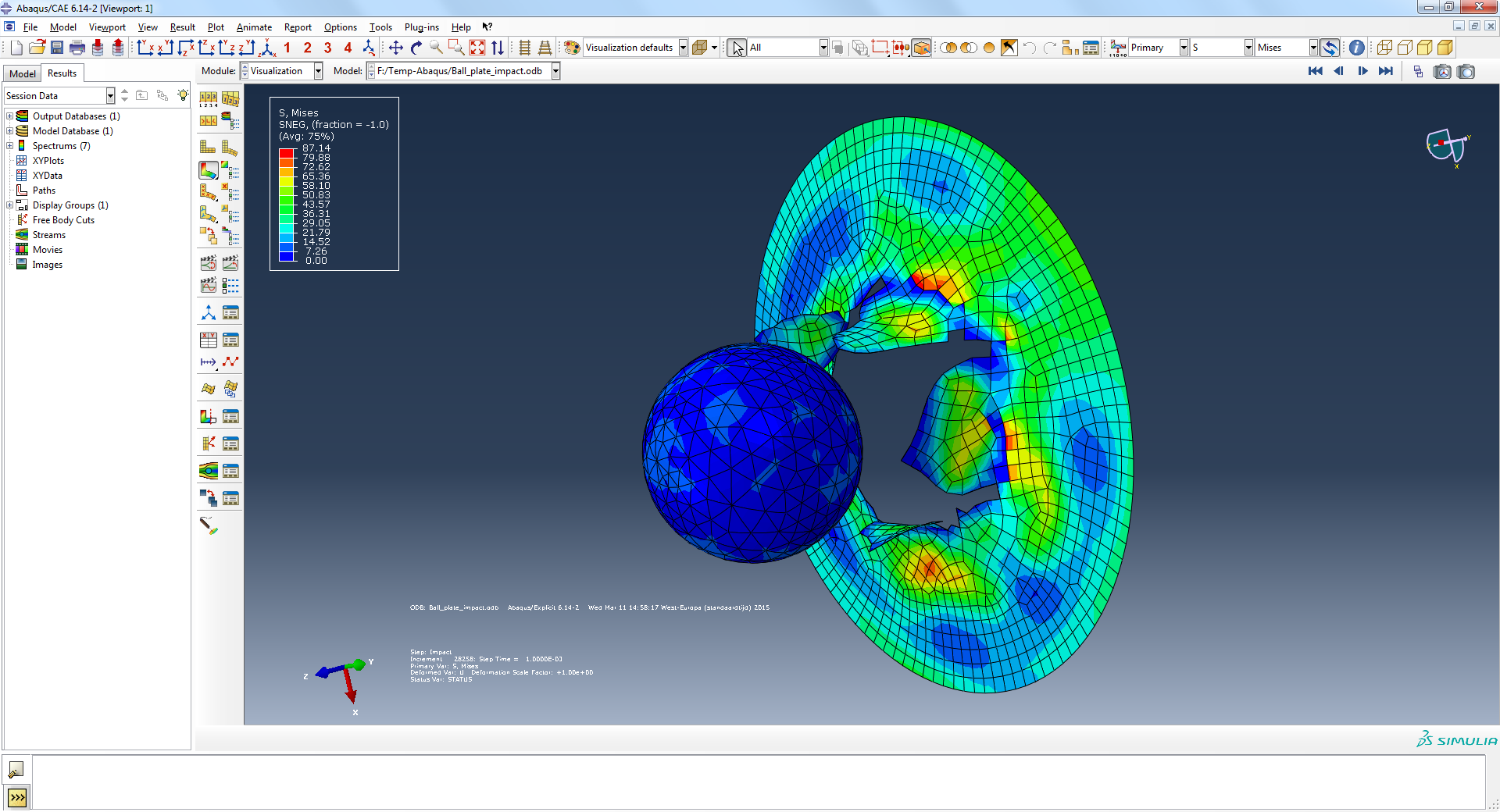Screen dimensions: 1500x812
Task: Toggle the light bulb in Results tree header
Action: (x=183, y=95)
